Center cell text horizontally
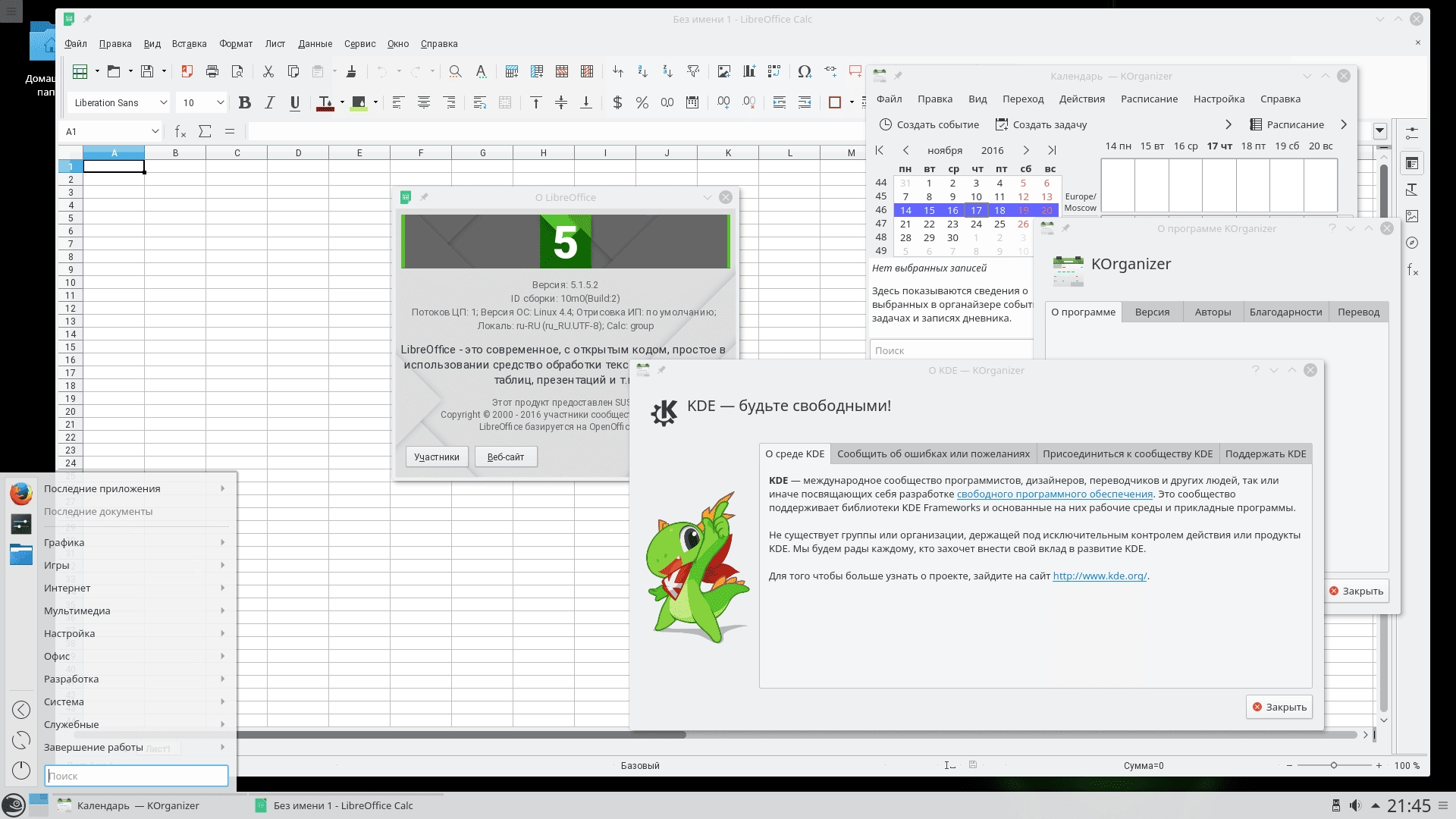The height and width of the screenshot is (819, 1456). 424,102
